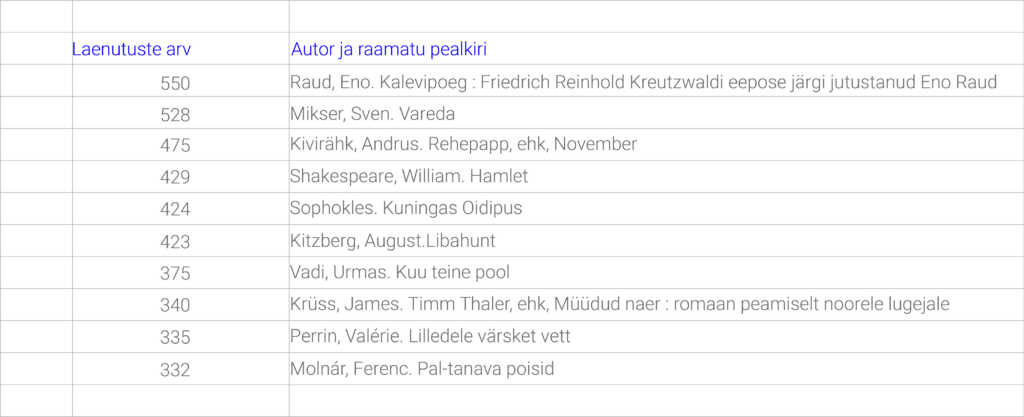Select the Sophokles. Kuningas Oidipus cell
Screen dimensions: 1024x417
coord(656,208)
